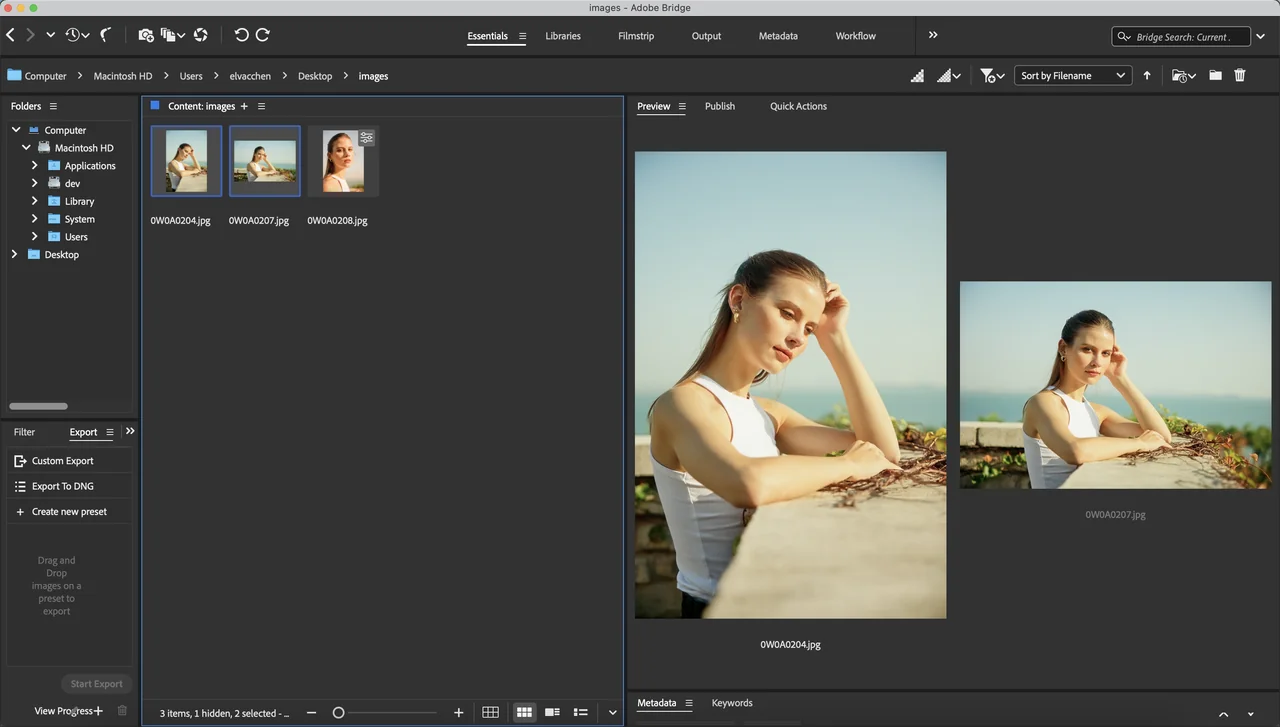Open the Export panel menu
Image resolution: width=1280 pixels, height=727 pixels.
[x=110, y=432]
